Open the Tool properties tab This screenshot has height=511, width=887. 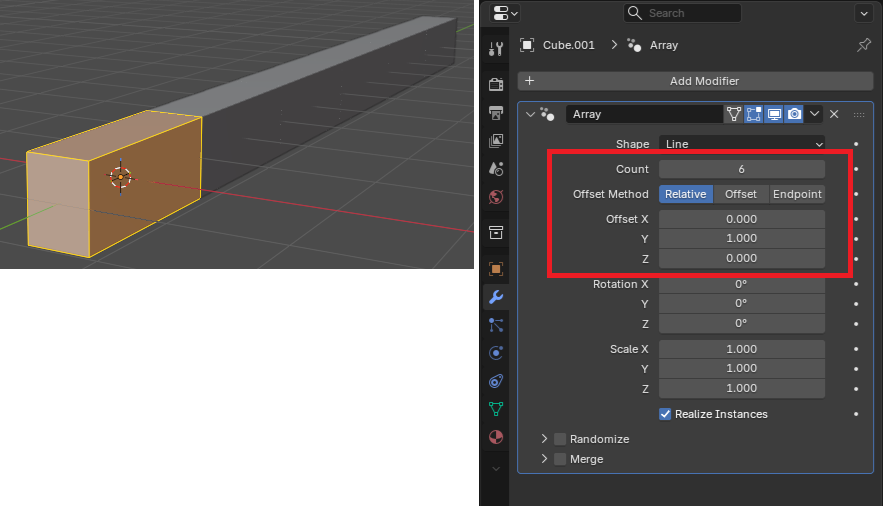(x=496, y=49)
